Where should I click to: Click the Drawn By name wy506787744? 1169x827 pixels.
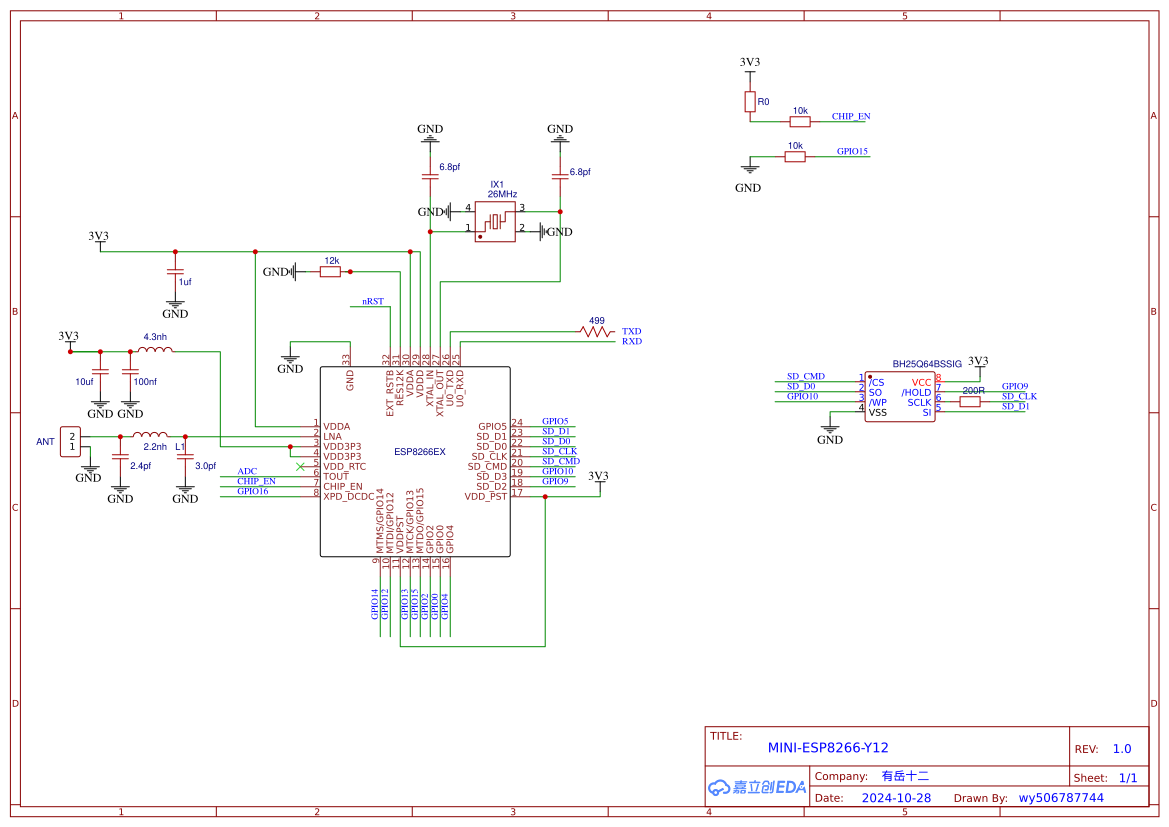pyautogui.click(x=1061, y=798)
